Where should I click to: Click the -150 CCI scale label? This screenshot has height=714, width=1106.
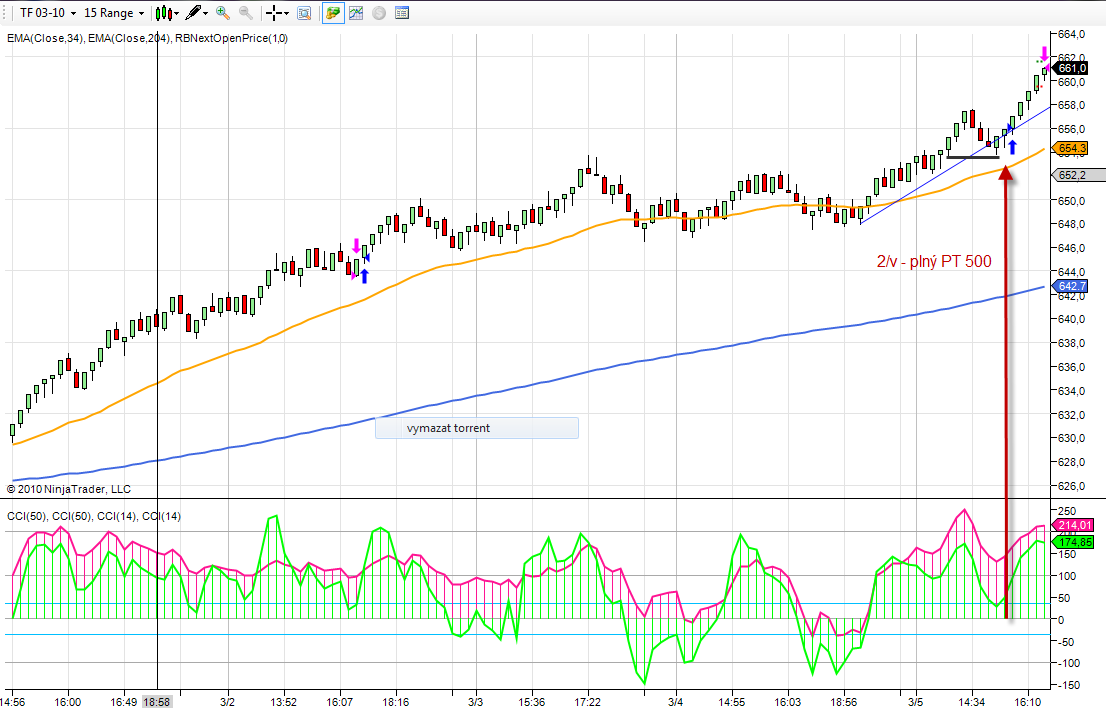pyautogui.click(x=1069, y=685)
